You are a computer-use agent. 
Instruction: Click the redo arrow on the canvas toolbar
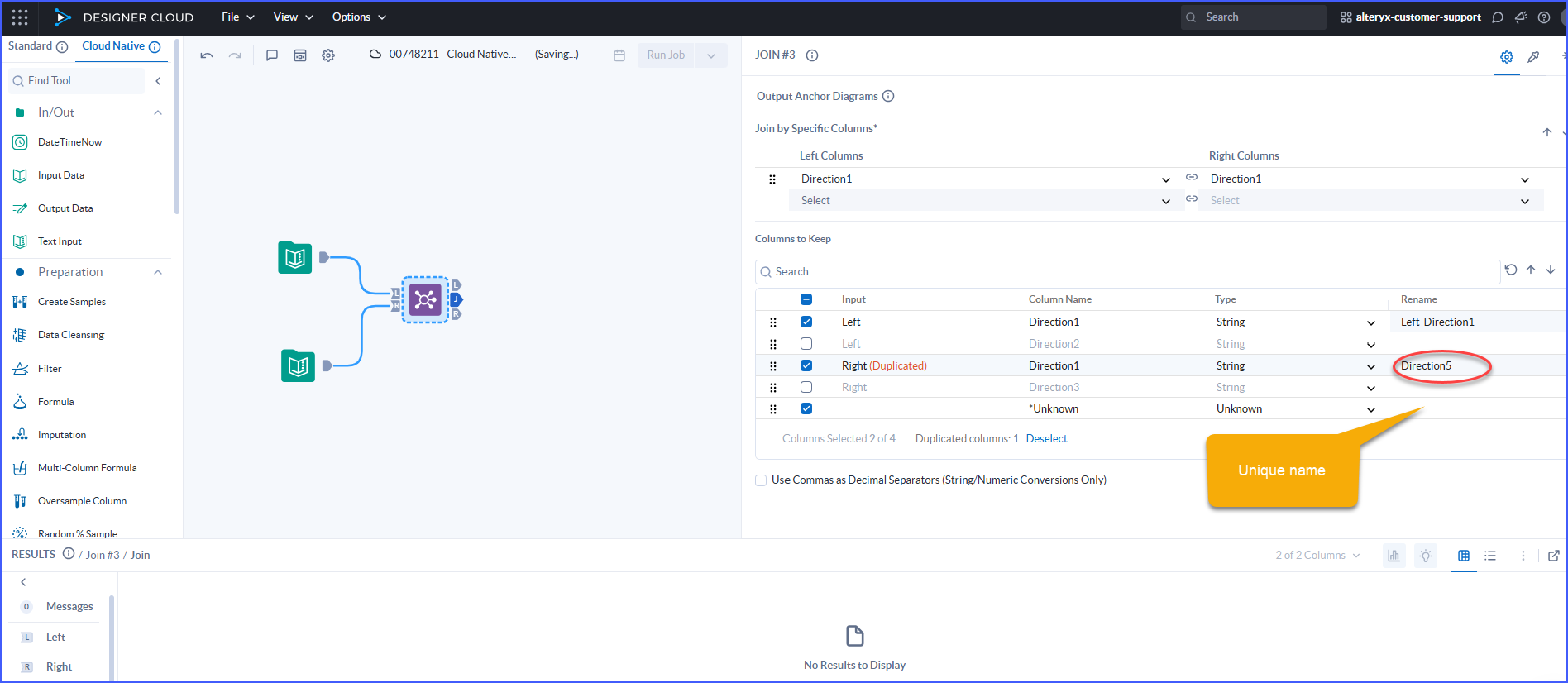pos(235,55)
